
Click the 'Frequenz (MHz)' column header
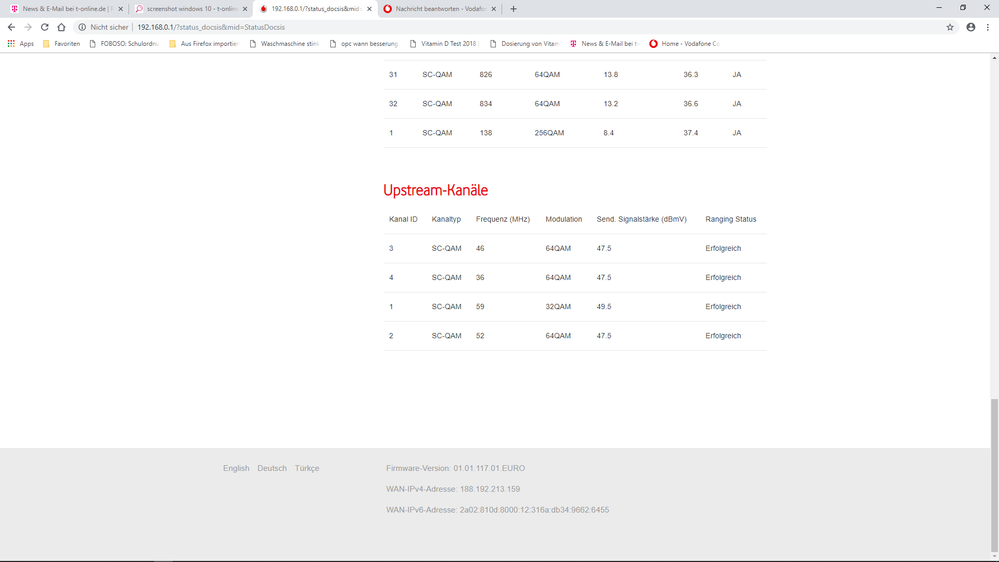pos(503,219)
